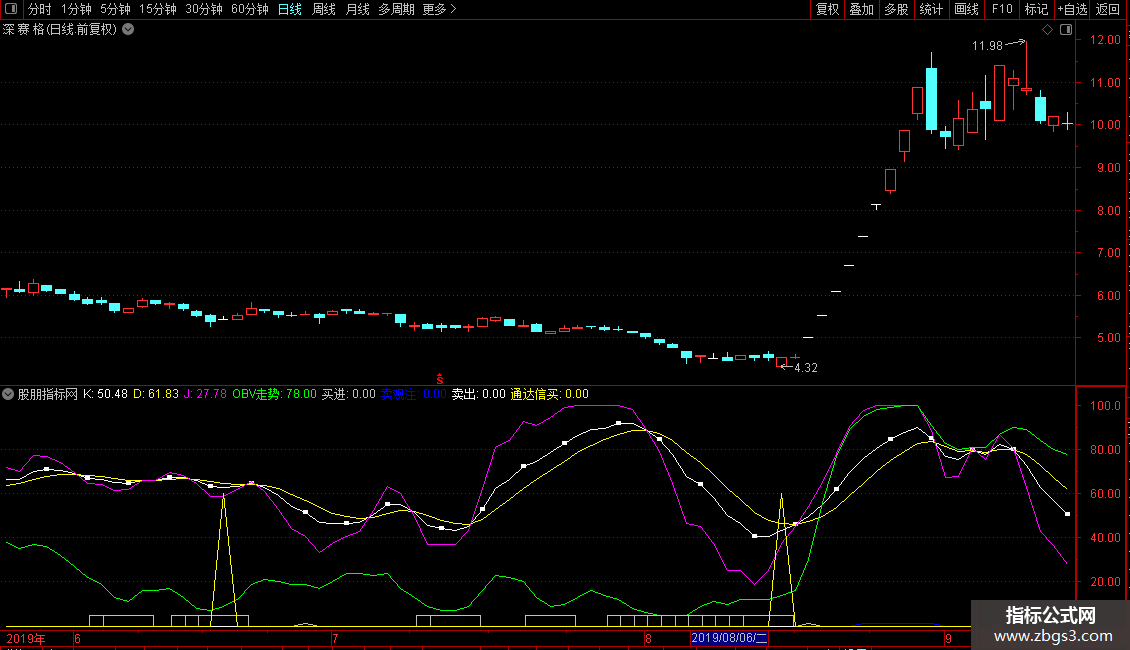Switch to 30分钟 period
The height and width of the screenshot is (650, 1130).
click(204, 9)
